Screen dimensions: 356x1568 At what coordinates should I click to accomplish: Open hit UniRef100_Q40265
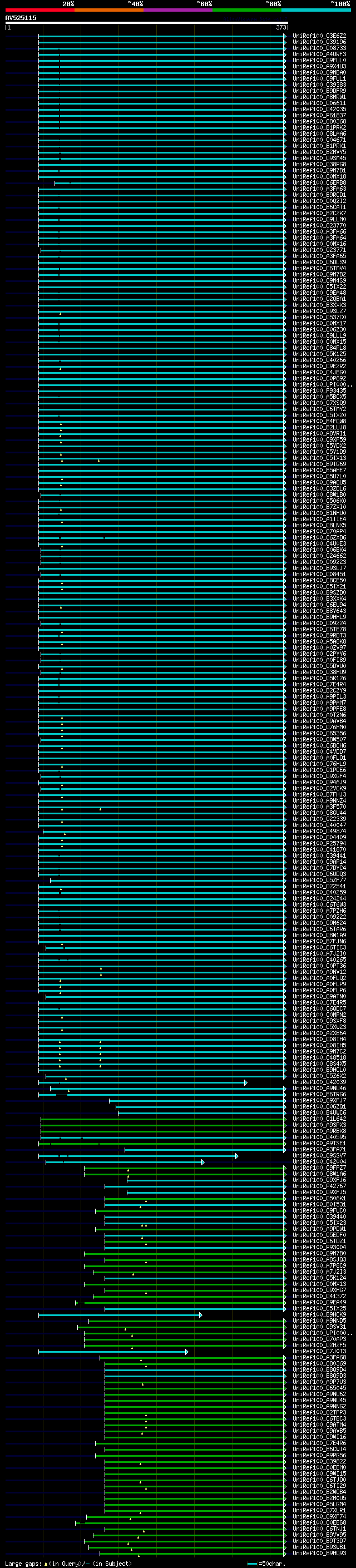(319, 959)
